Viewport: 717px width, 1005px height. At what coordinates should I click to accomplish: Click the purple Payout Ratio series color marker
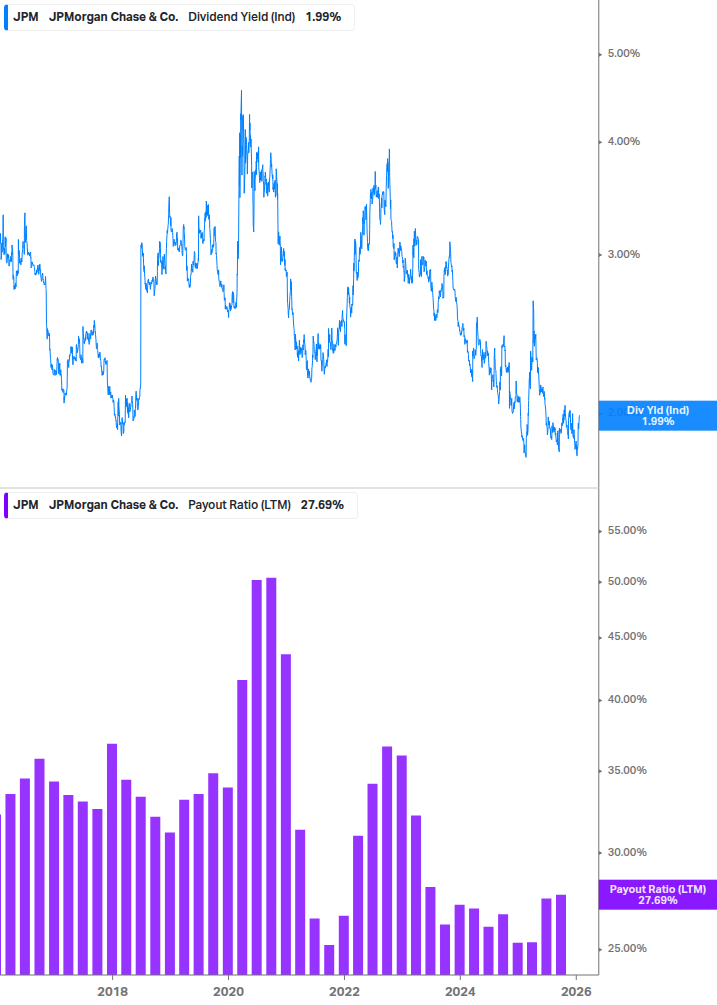click(5, 505)
